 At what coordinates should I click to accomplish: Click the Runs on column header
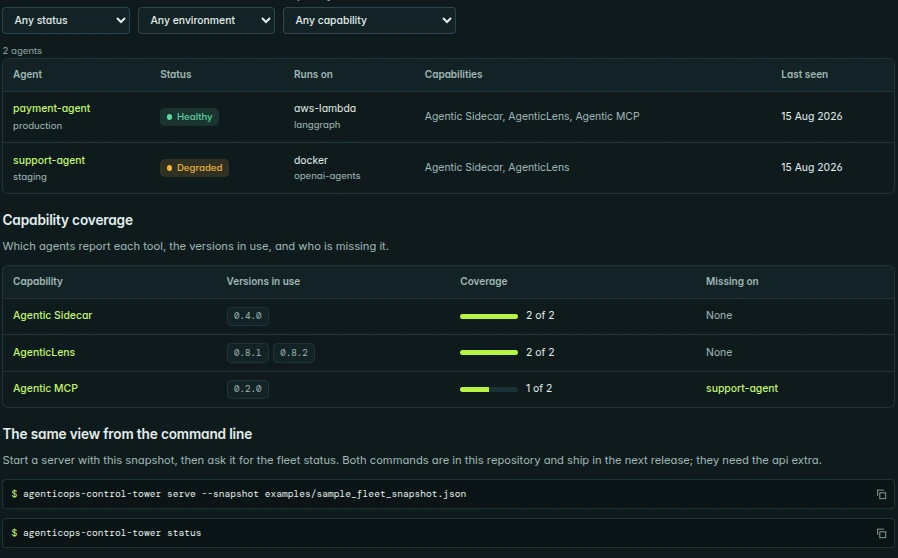tap(313, 74)
